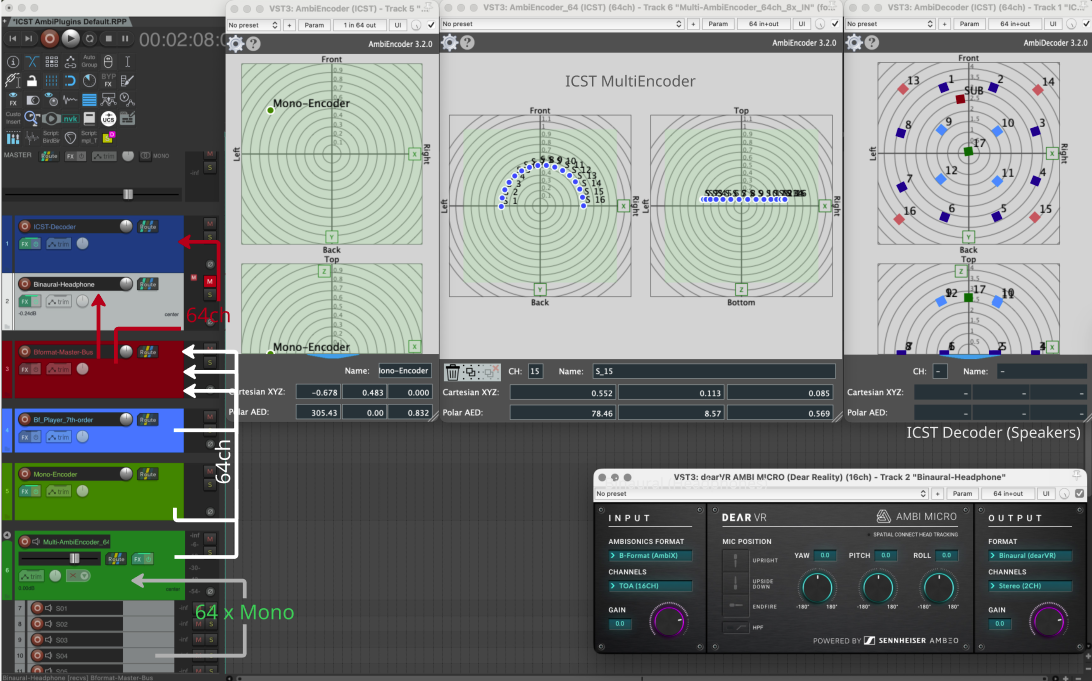Click the HPF filter icon in dearVR
The image size is (1092, 681).
(735, 627)
